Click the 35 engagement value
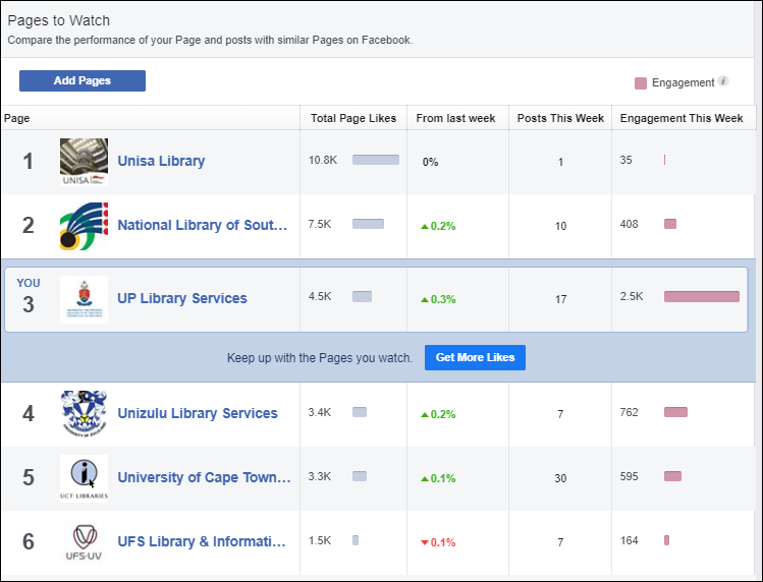 point(626,160)
